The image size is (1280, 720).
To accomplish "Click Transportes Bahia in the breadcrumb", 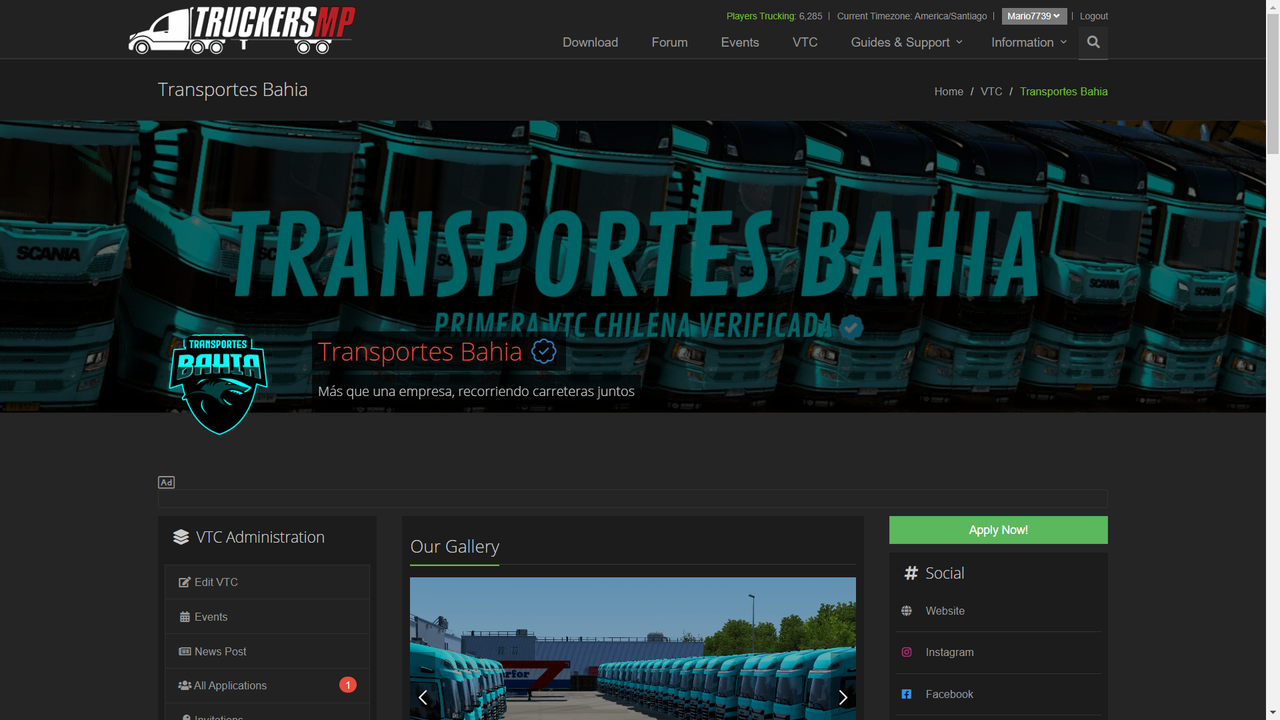I will 1064,91.
